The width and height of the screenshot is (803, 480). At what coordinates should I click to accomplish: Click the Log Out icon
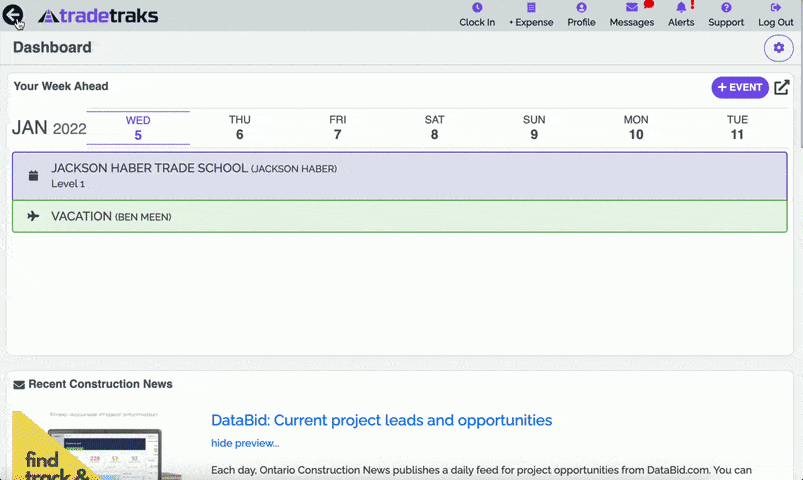click(775, 8)
